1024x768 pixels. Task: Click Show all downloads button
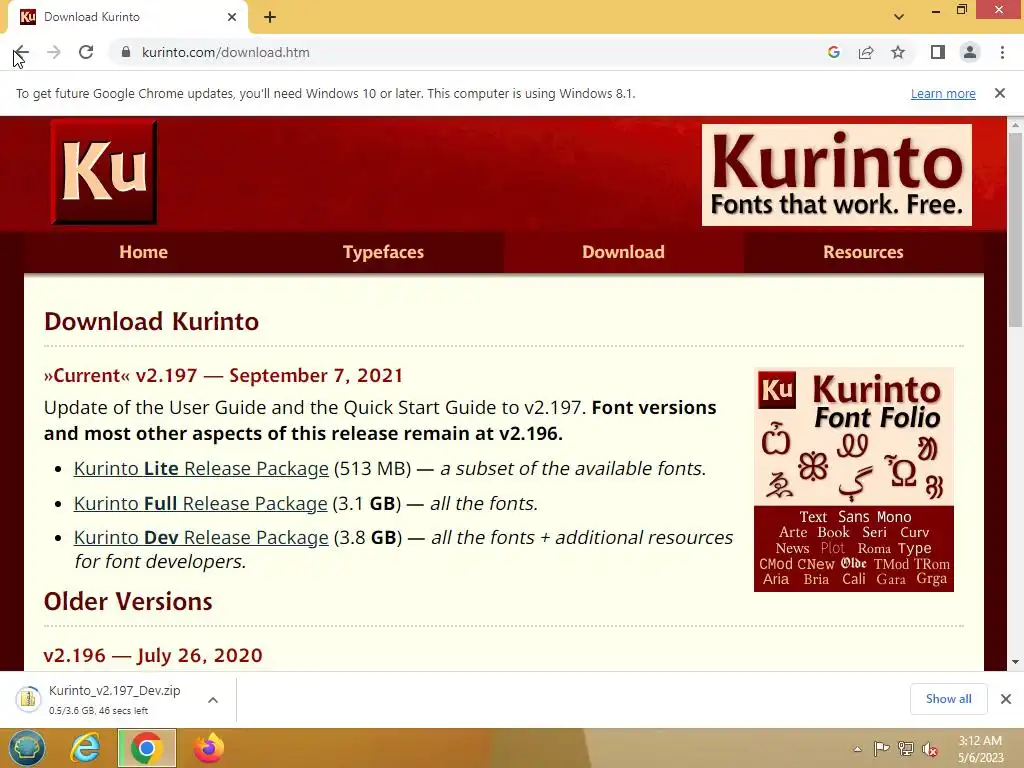click(948, 699)
